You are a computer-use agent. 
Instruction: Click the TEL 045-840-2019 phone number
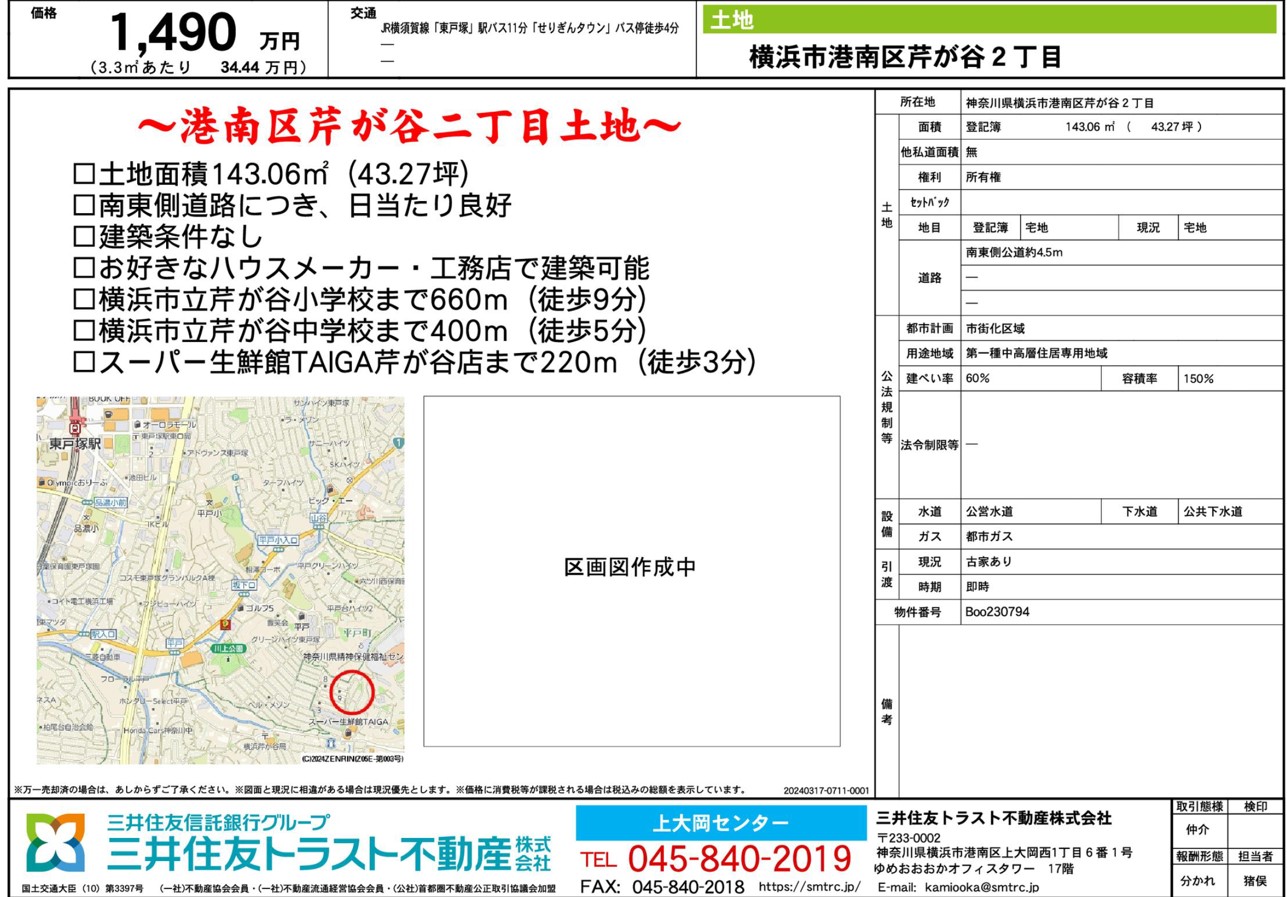(716, 859)
